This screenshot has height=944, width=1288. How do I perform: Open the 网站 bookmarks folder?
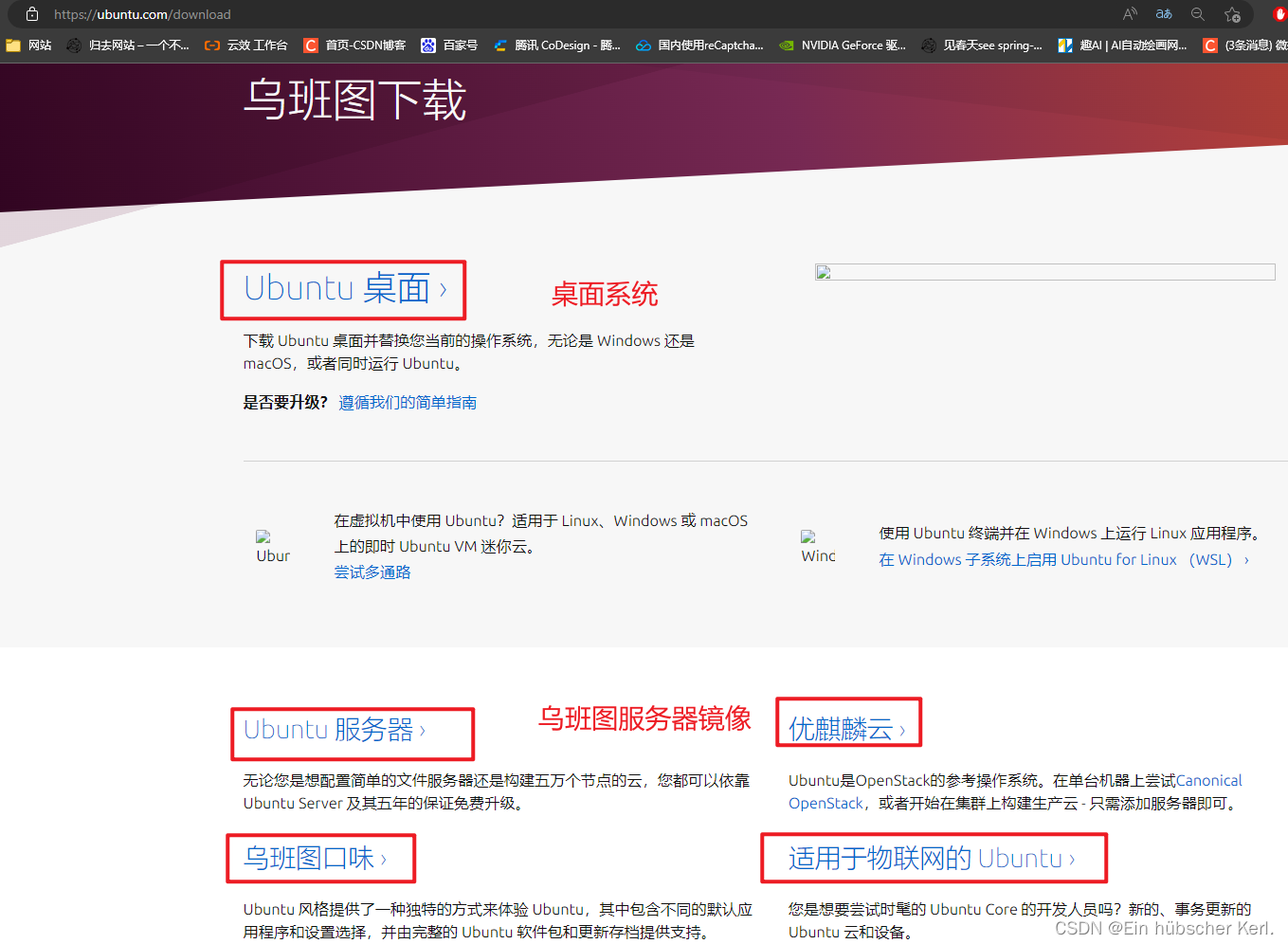(x=28, y=45)
